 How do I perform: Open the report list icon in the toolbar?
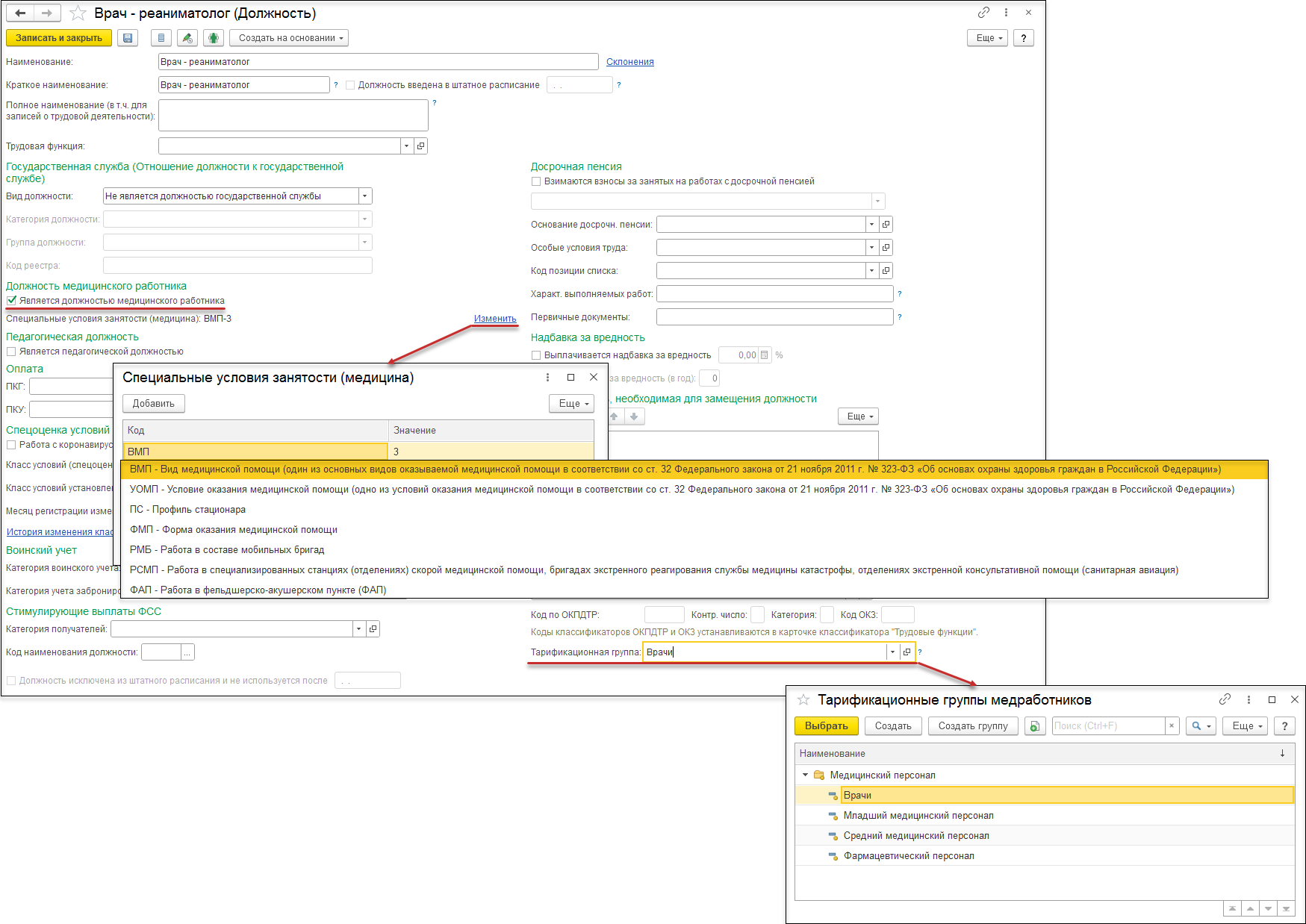(x=161, y=38)
